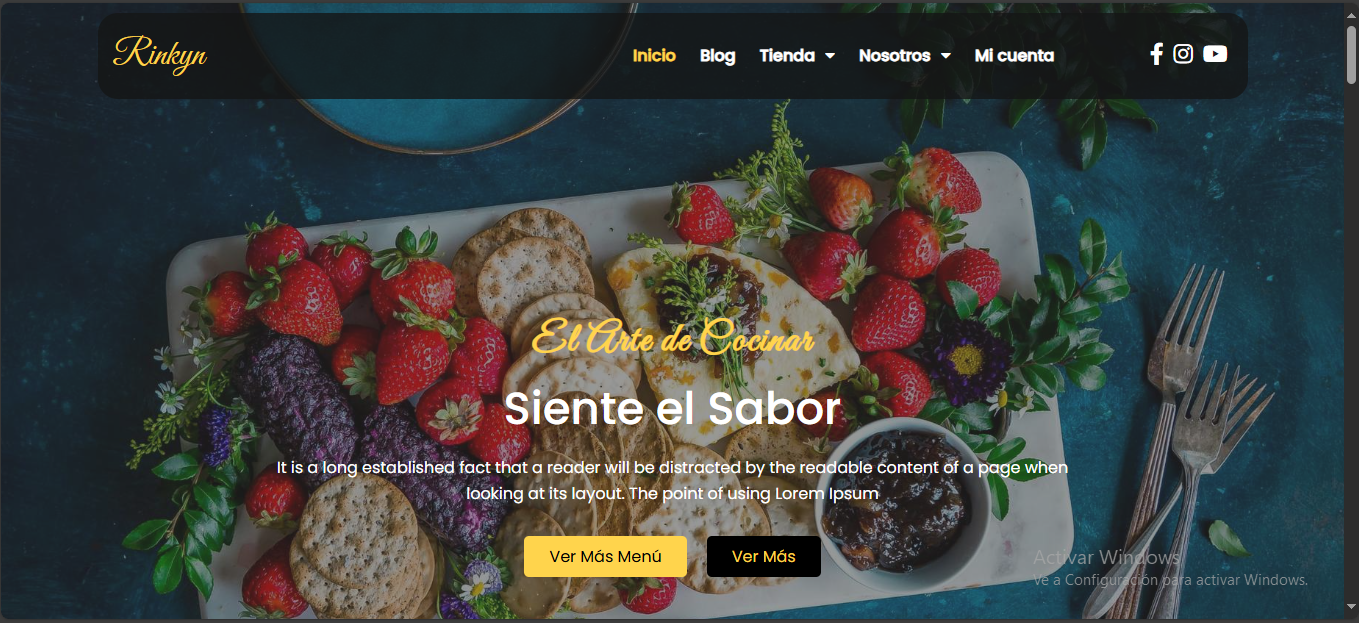Expand the Tienda dropdown arrow
Screen dimensions: 1359x623
tap(830, 56)
